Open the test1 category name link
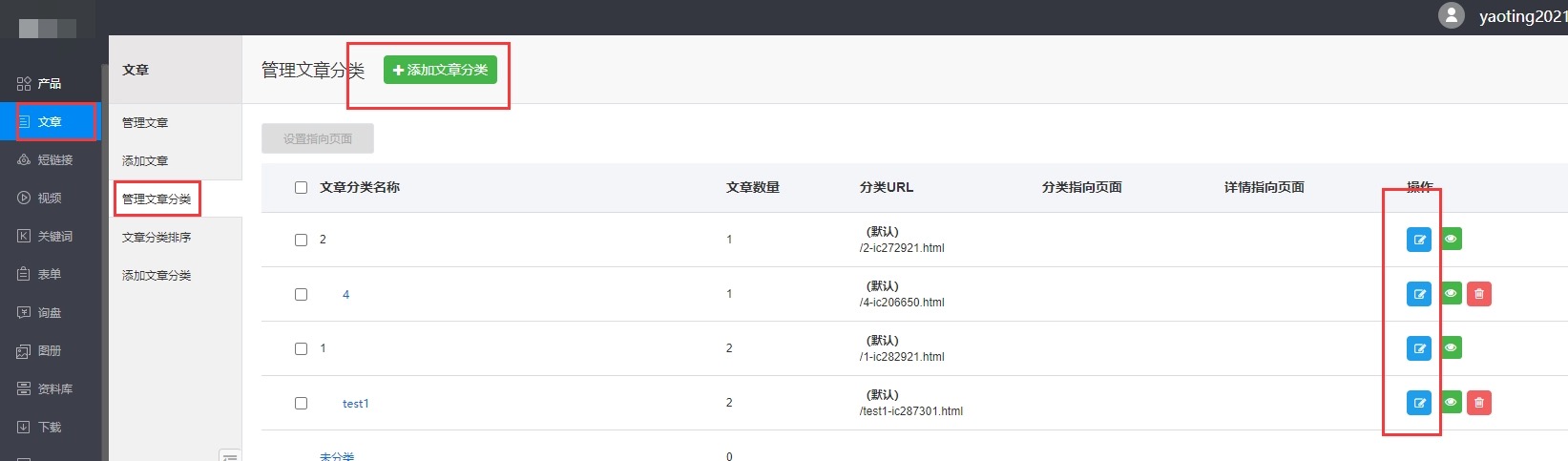1568x461 pixels. click(355, 404)
